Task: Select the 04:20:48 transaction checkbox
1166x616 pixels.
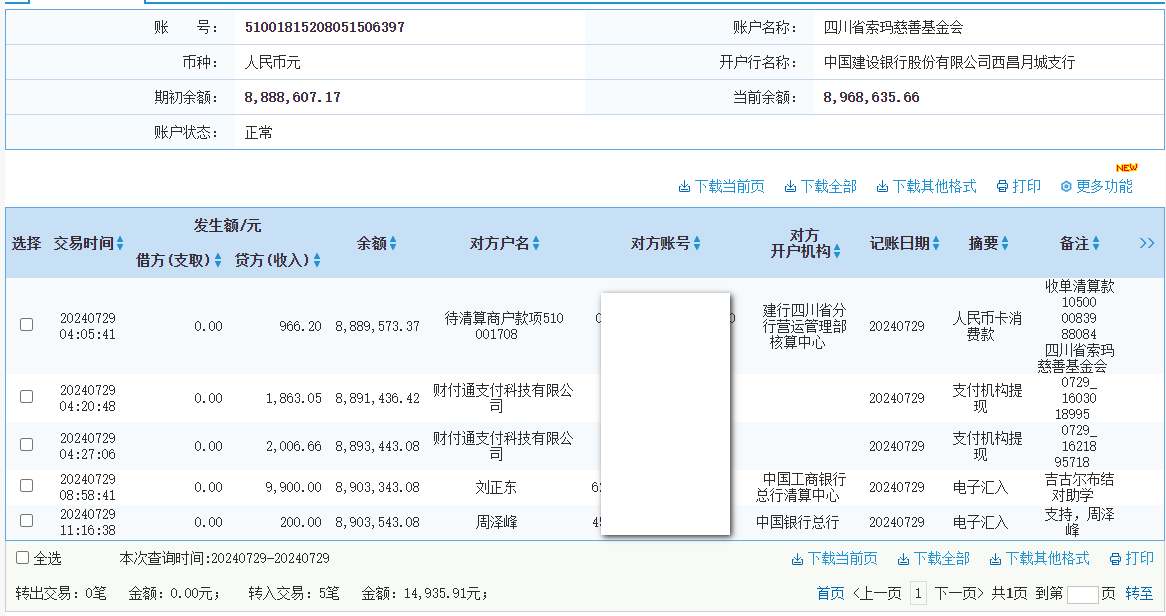Action: (27, 397)
